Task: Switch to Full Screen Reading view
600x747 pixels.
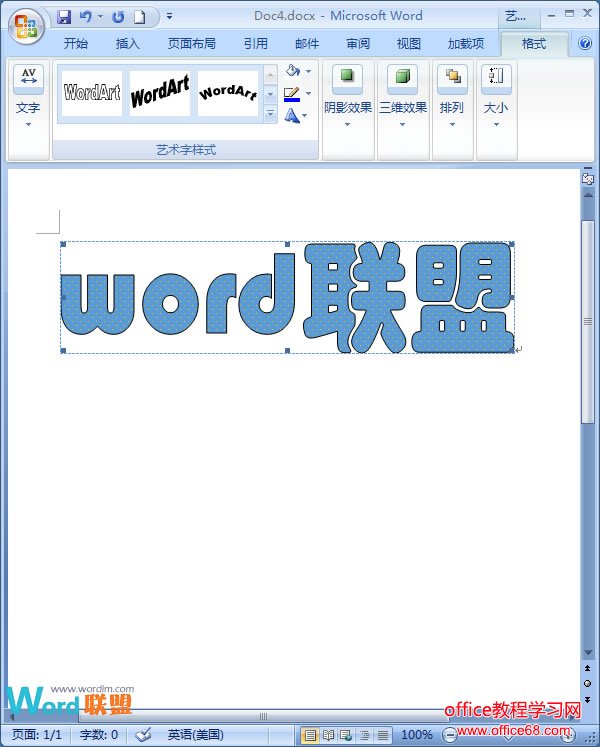Action: tap(328, 735)
